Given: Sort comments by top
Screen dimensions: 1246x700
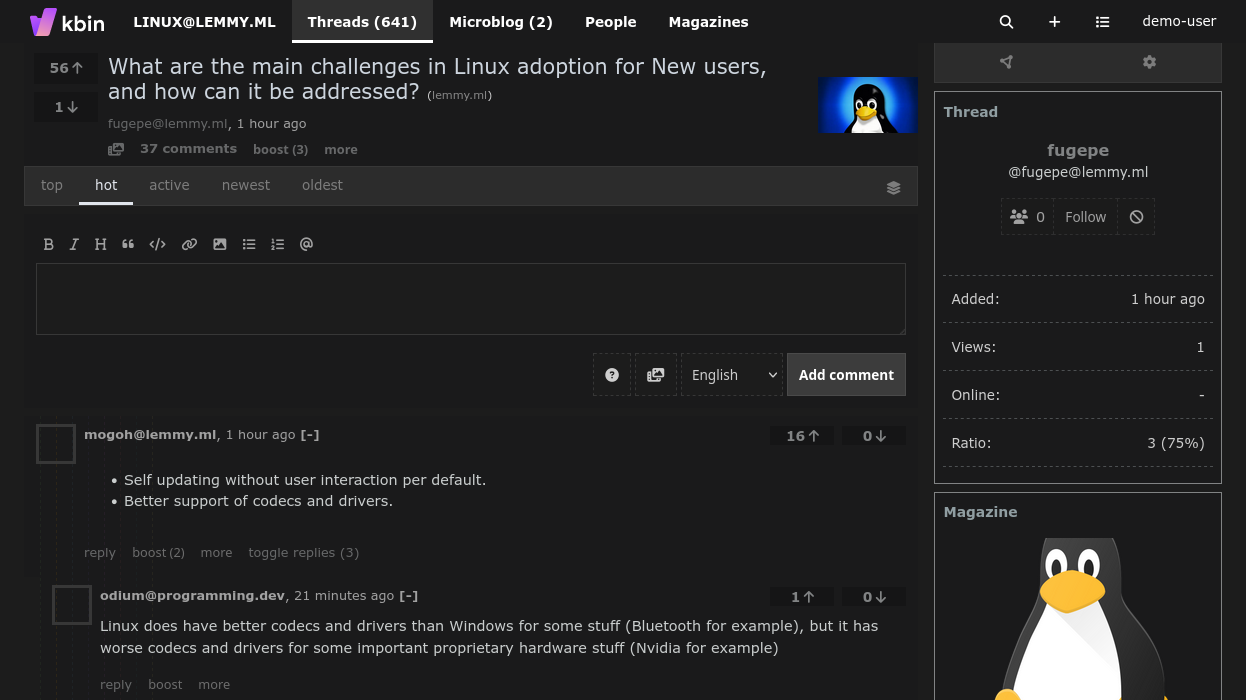Looking at the screenshot, I should (52, 186).
